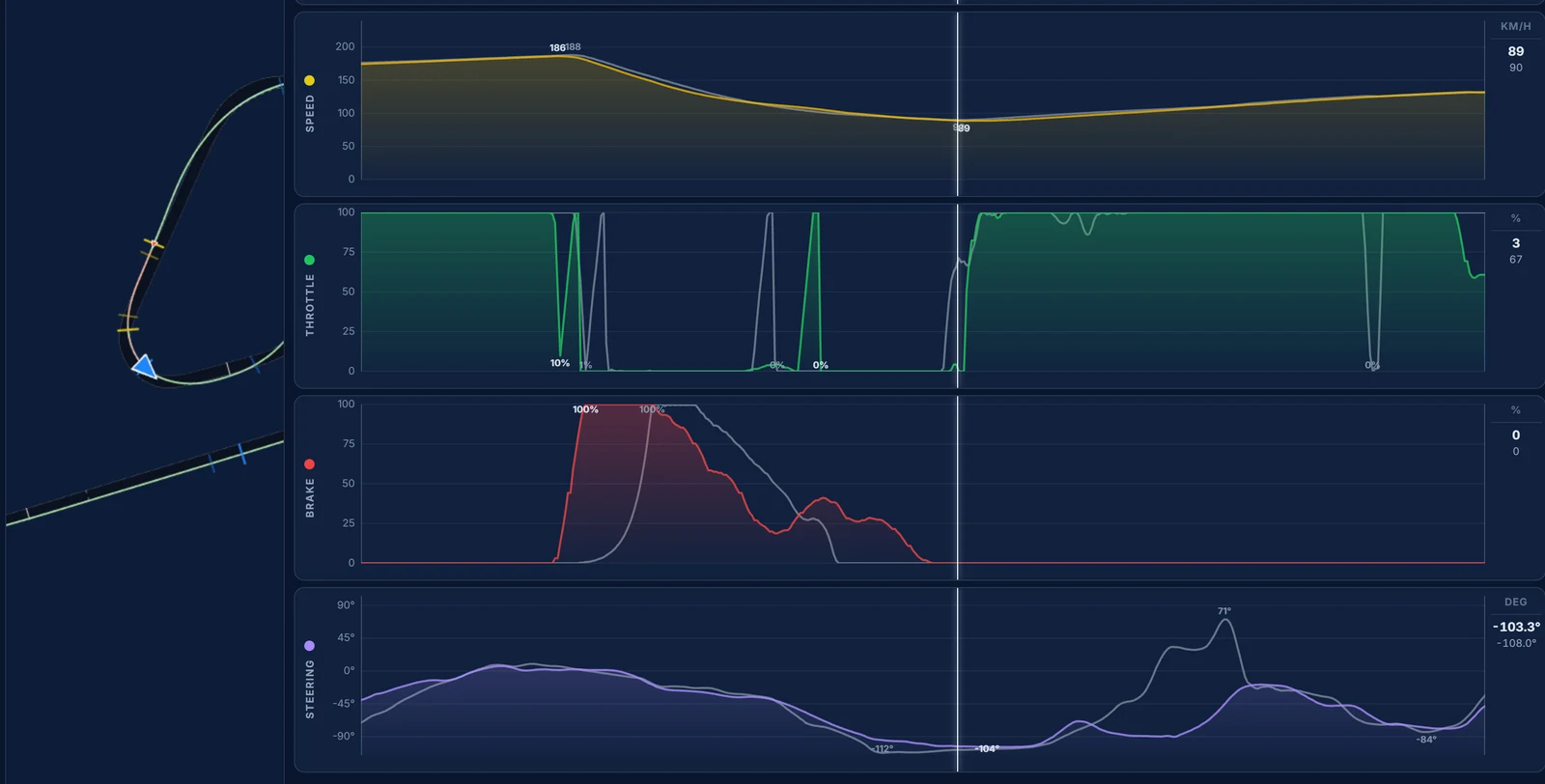Select the green Throttle channel dot
Viewport: 1545px width, 784px height.
click(x=309, y=260)
